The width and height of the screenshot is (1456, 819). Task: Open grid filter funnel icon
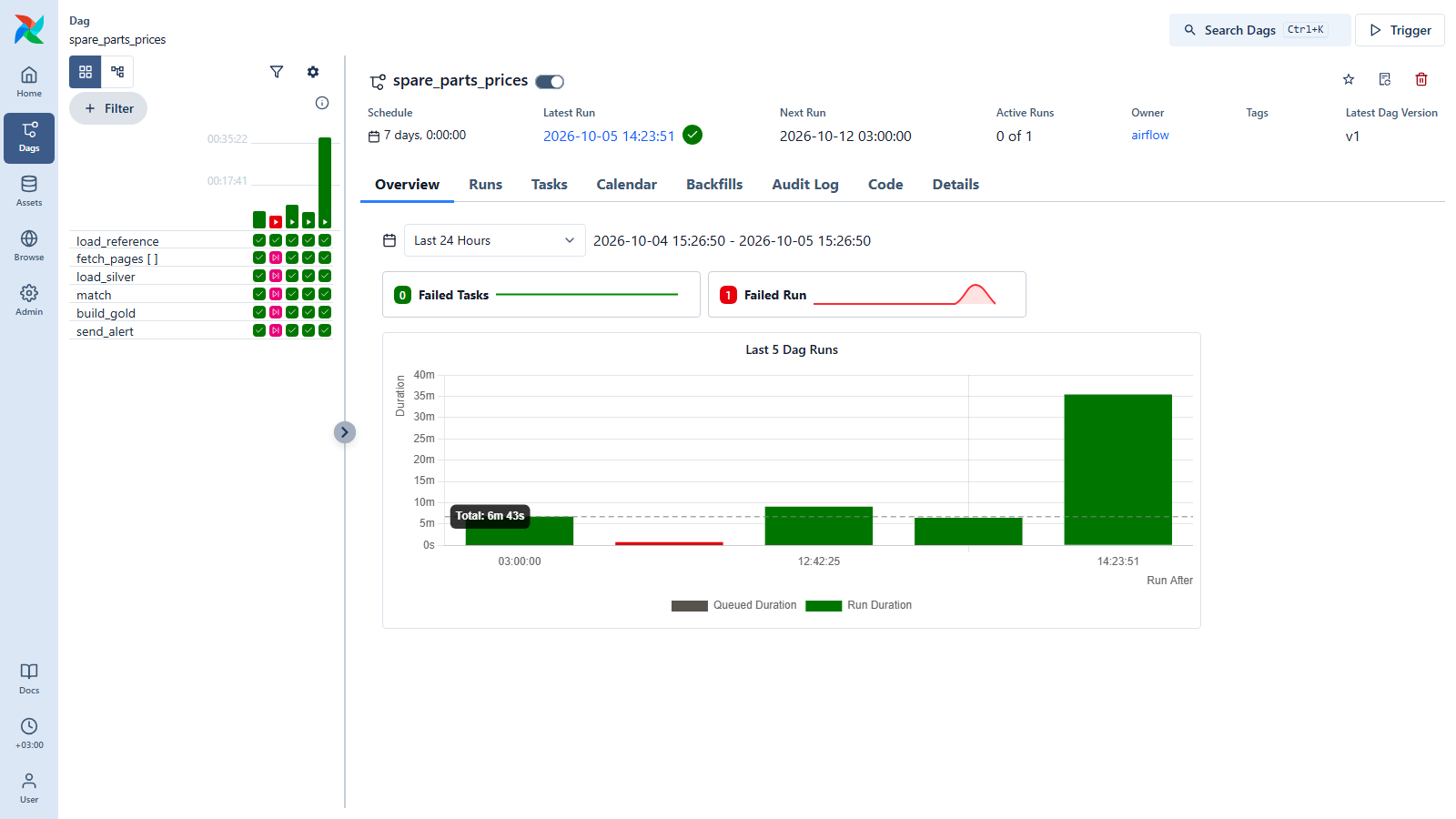(x=277, y=72)
